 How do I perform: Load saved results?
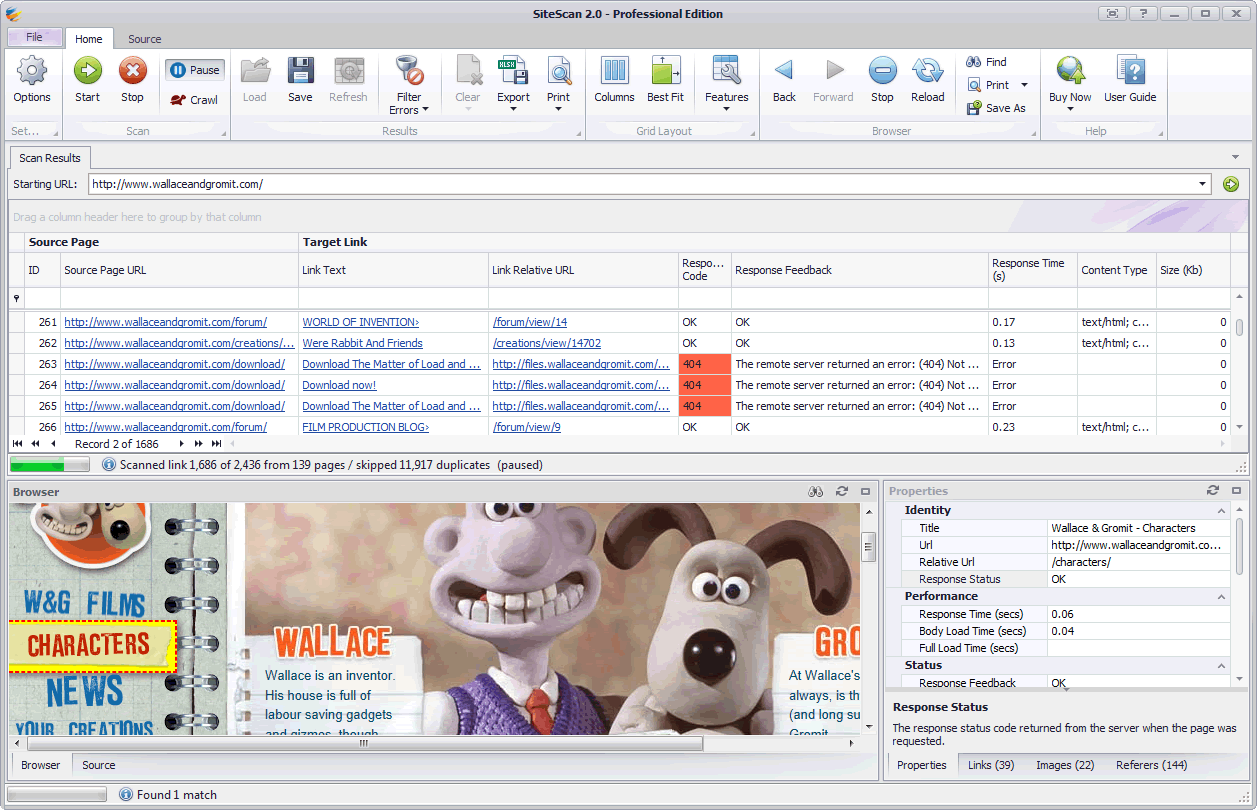pyautogui.click(x=255, y=80)
